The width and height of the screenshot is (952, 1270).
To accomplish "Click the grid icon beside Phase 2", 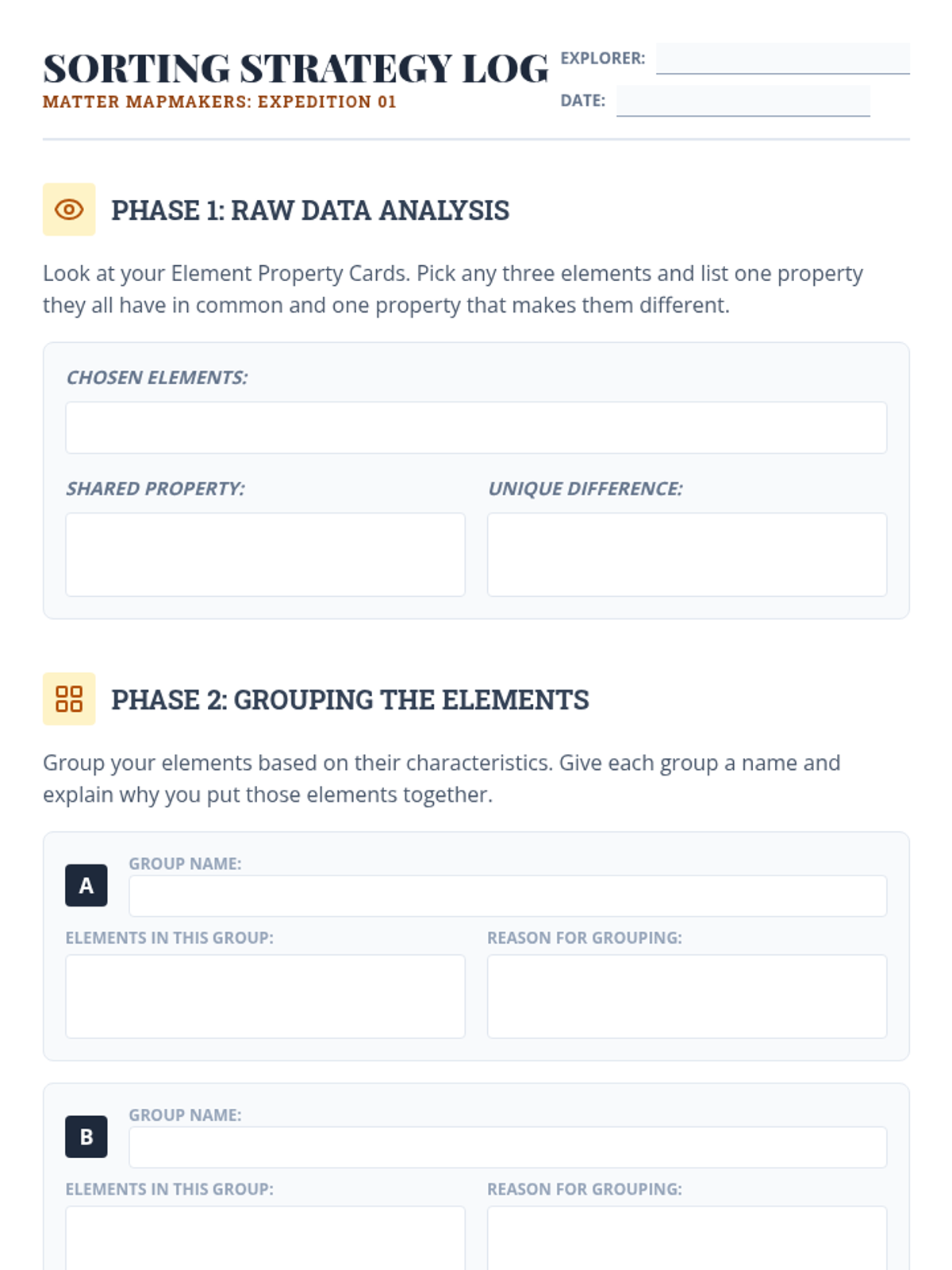I will click(69, 699).
